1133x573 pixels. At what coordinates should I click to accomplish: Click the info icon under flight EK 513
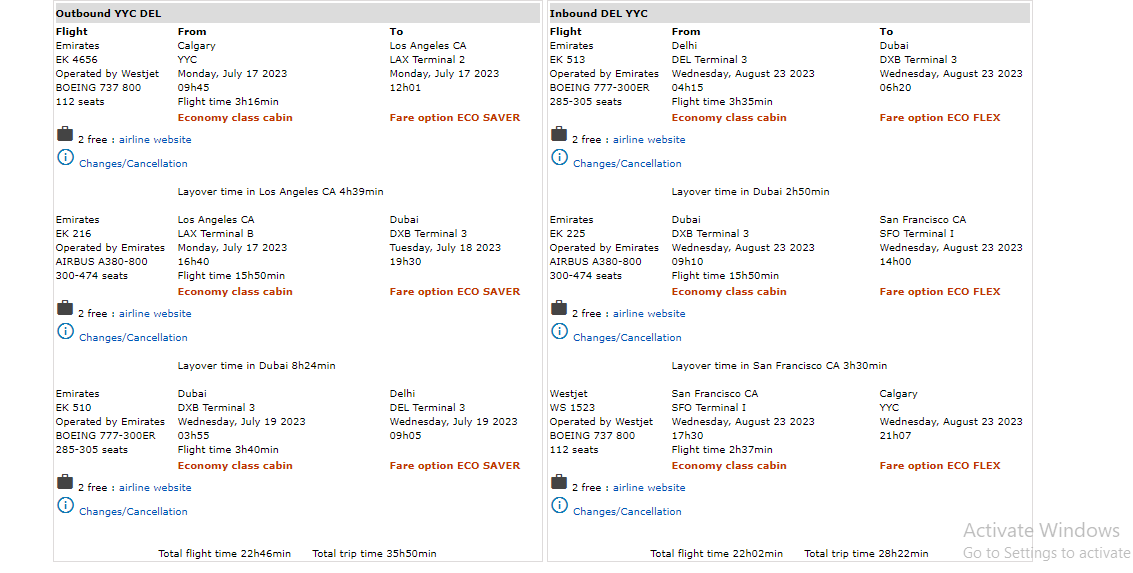coord(559,158)
